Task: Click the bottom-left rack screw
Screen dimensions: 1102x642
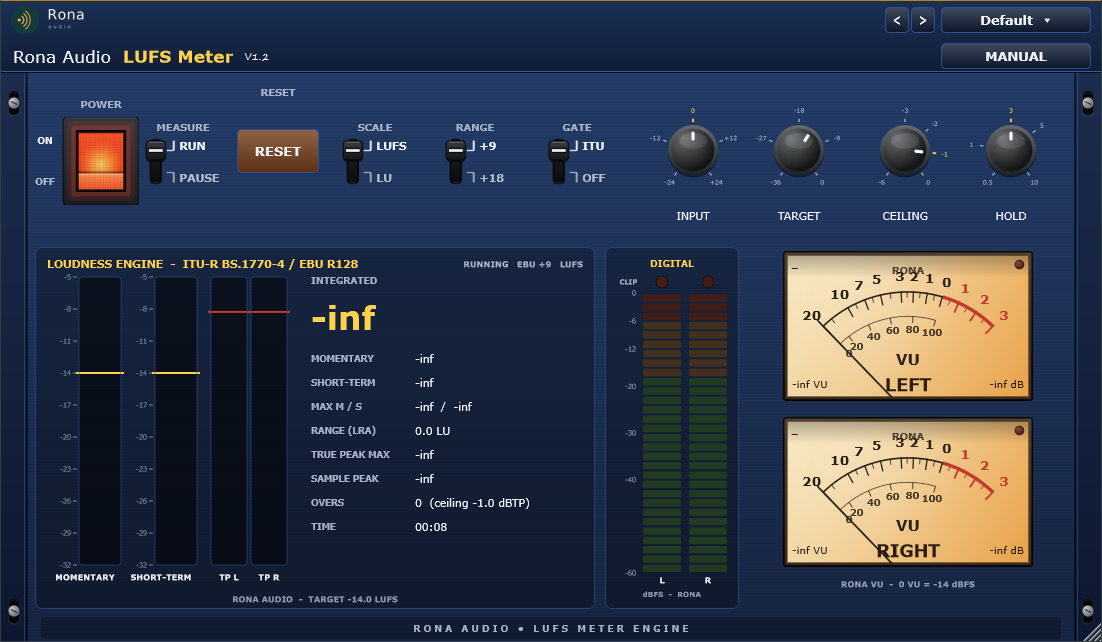Action: 13,610
